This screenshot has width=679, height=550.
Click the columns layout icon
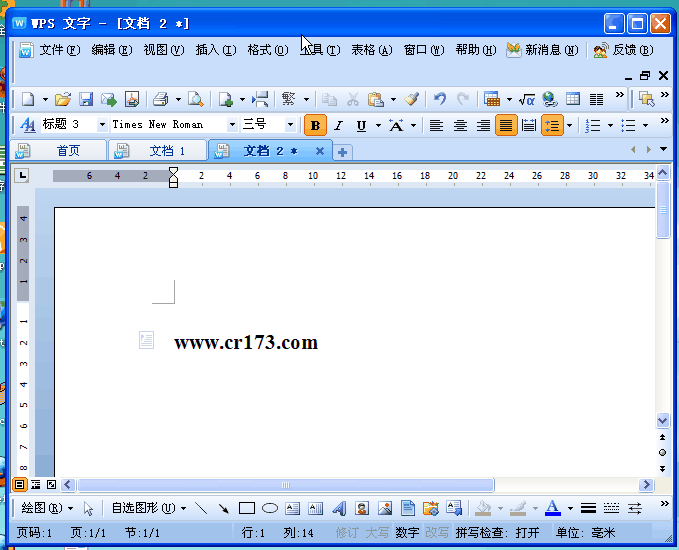pos(596,99)
